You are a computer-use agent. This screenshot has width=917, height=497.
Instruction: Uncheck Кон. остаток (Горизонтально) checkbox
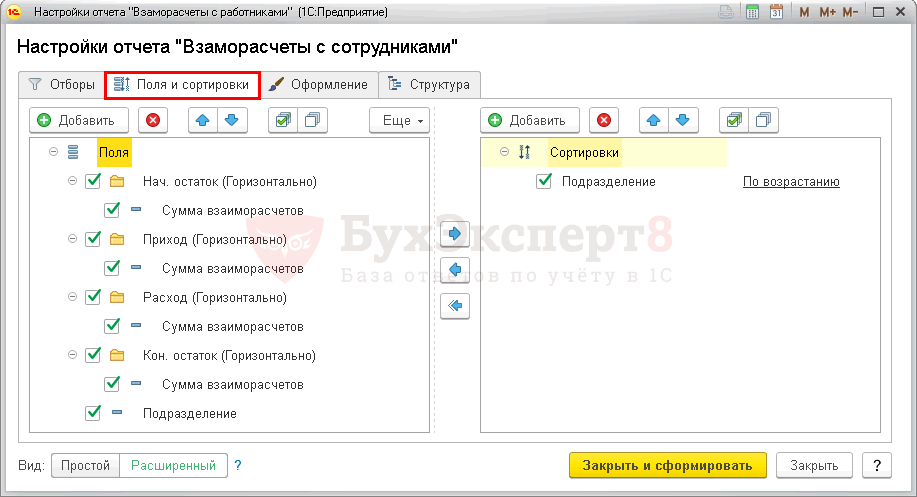point(93,355)
